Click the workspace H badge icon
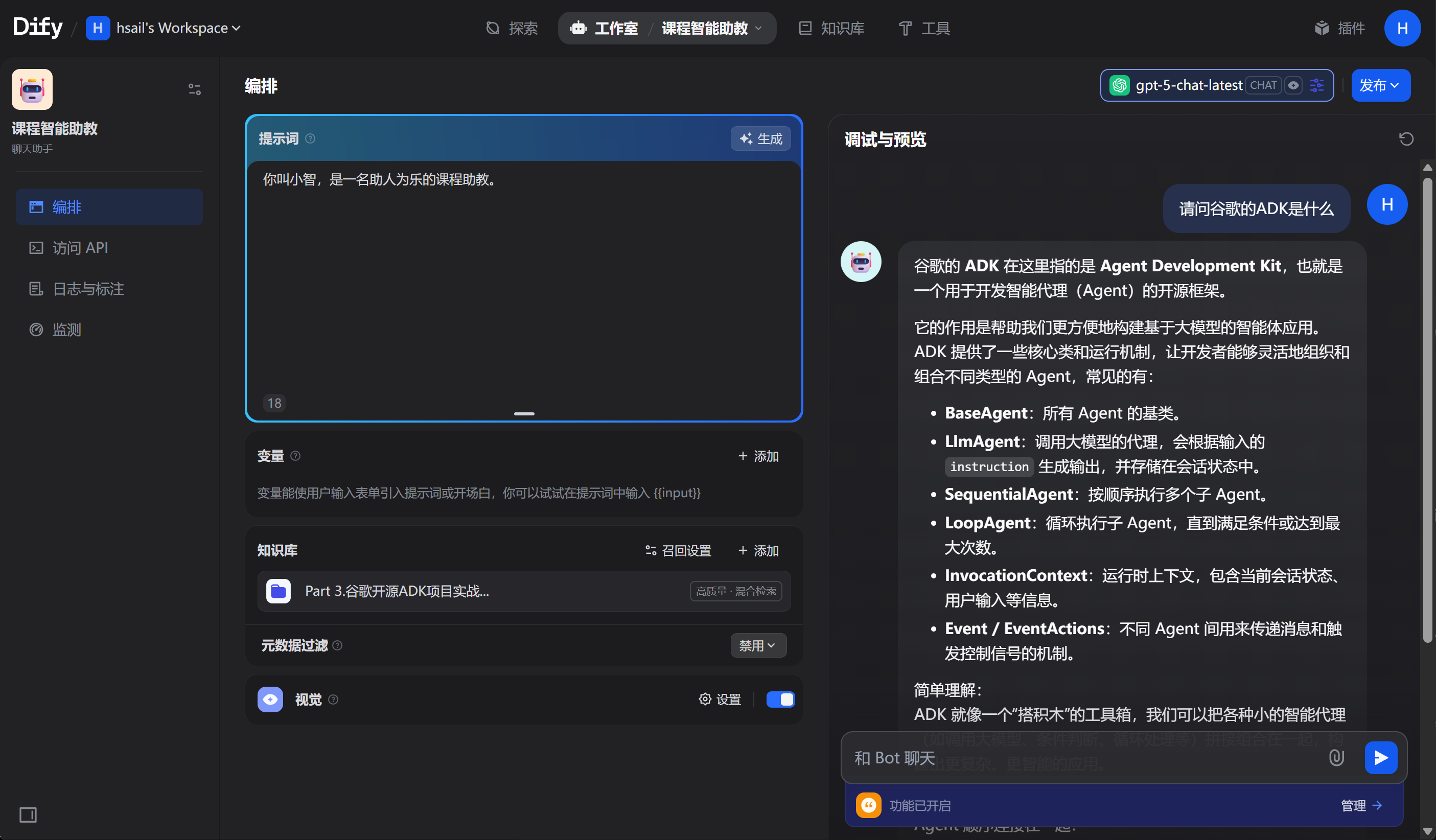 pos(98,28)
